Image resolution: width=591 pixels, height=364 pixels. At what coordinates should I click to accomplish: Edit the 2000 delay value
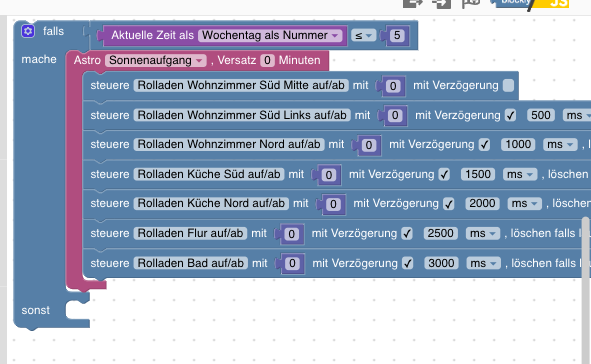[x=482, y=203]
